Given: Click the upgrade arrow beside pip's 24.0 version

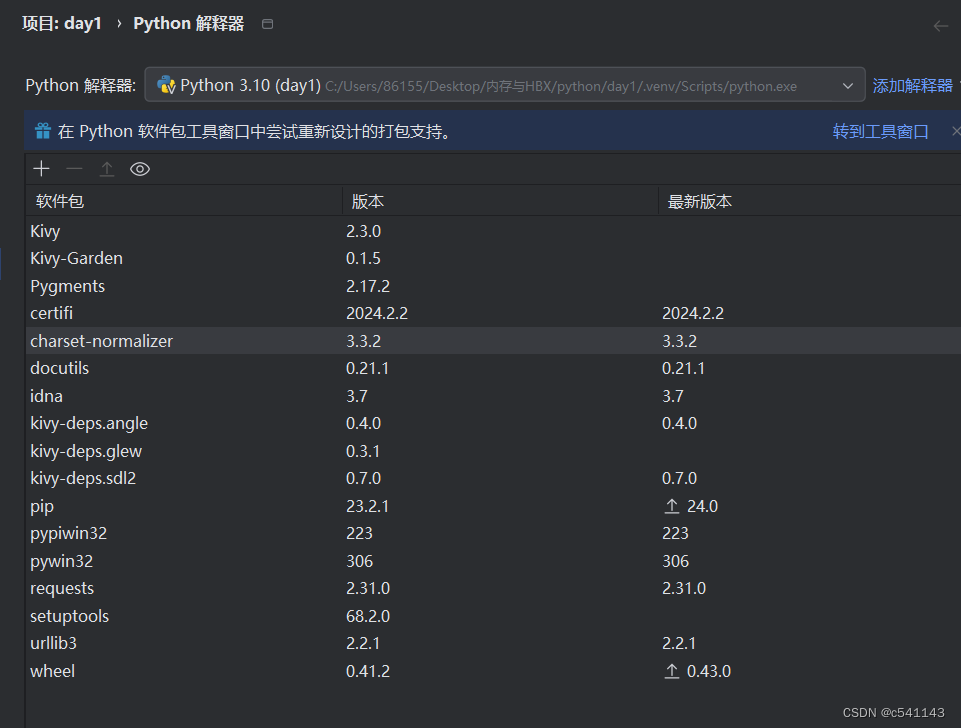Looking at the screenshot, I should (x=671, y=506).
